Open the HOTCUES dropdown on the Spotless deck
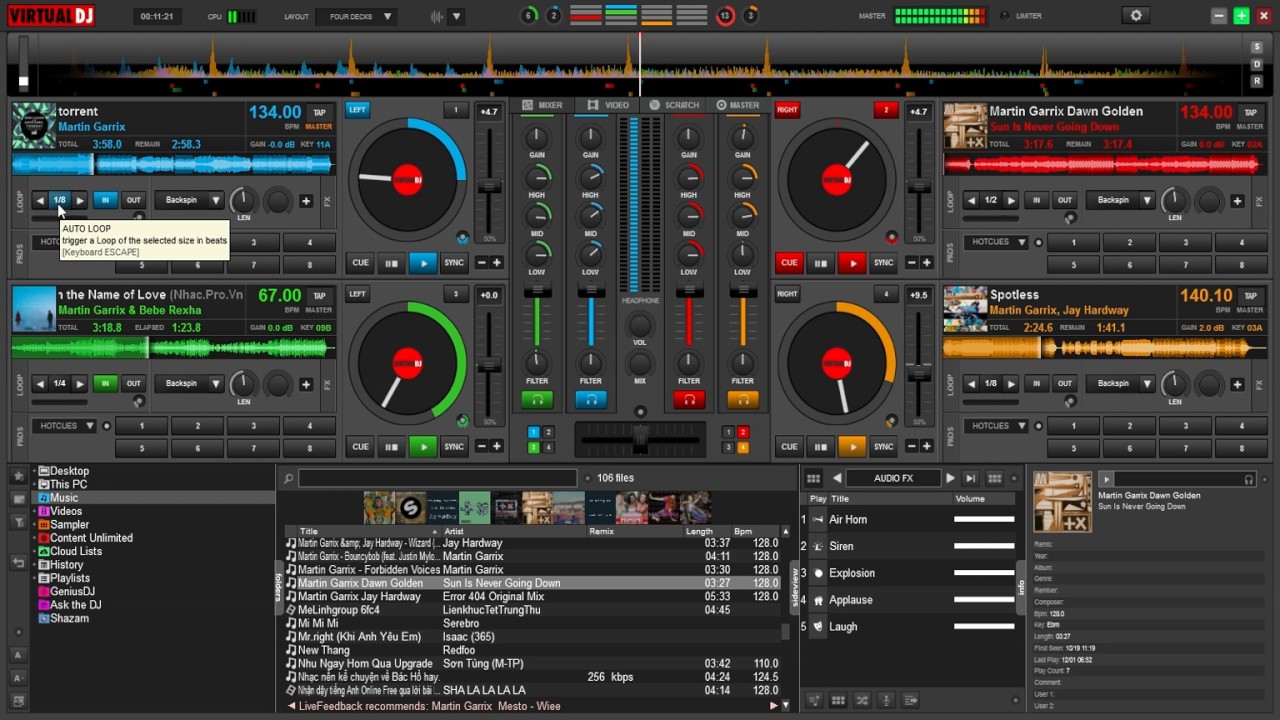1280x720 pixels. pos(997,426)
